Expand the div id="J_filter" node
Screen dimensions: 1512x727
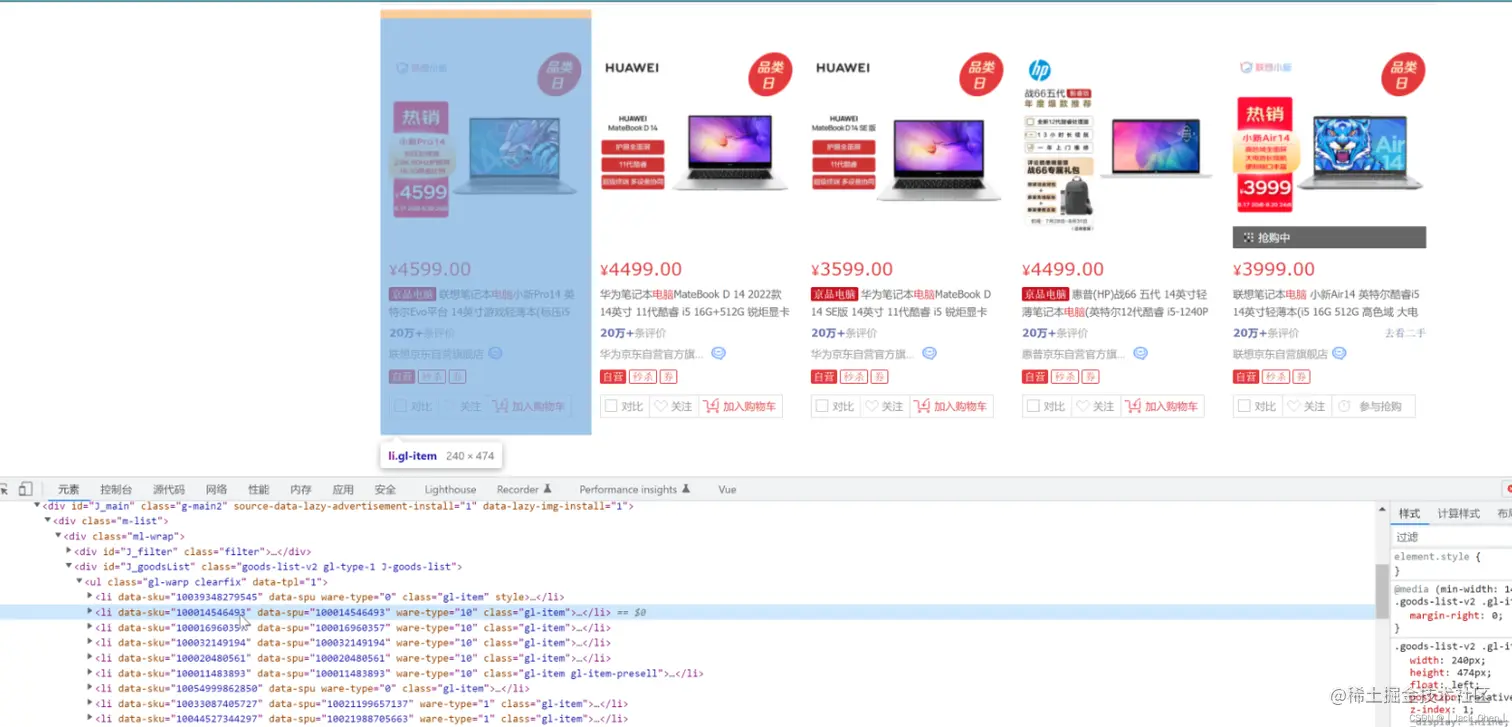[x=69, y=551]
